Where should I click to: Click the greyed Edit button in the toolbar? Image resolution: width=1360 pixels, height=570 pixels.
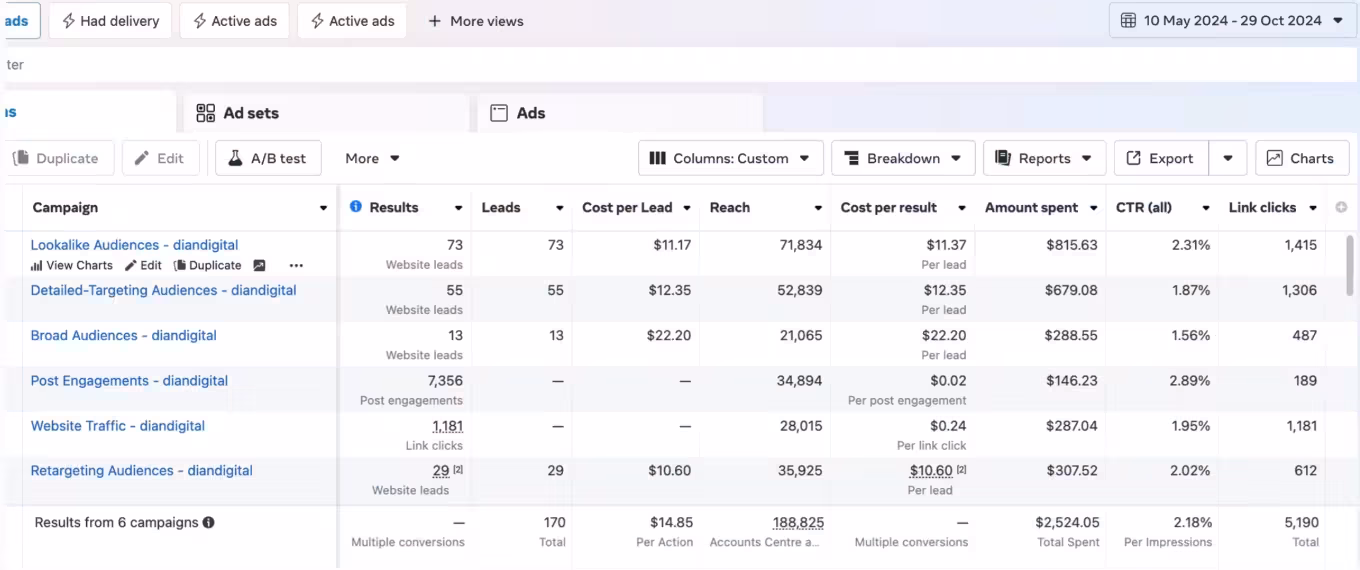(160, 158)
